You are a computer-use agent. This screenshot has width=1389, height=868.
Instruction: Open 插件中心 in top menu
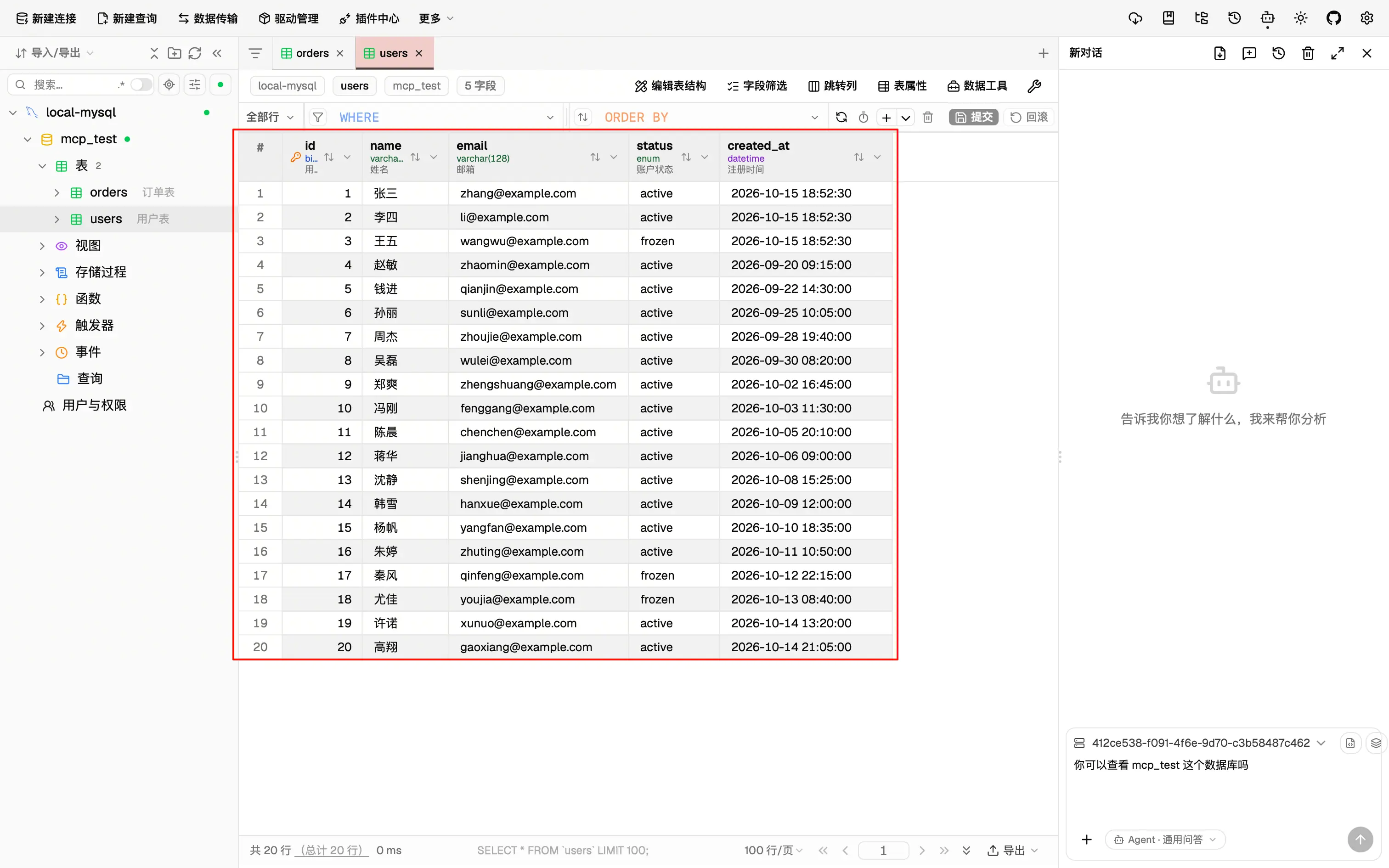(369, 18)
